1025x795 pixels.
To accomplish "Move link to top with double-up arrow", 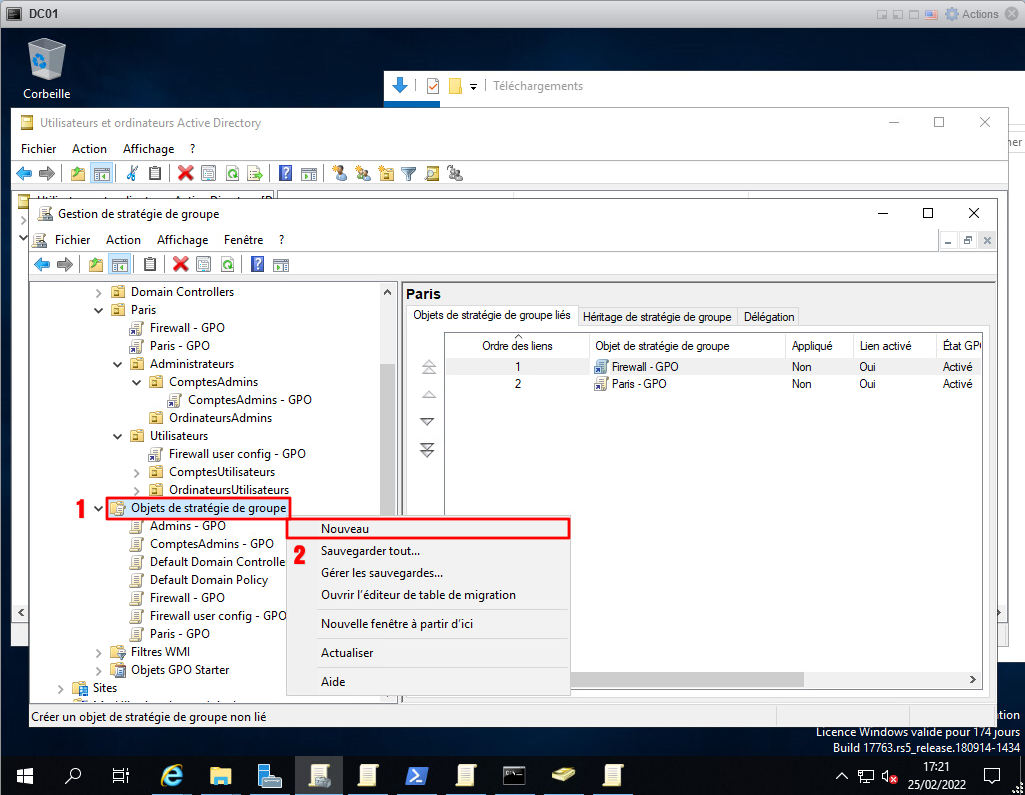I will pos(428,367).
